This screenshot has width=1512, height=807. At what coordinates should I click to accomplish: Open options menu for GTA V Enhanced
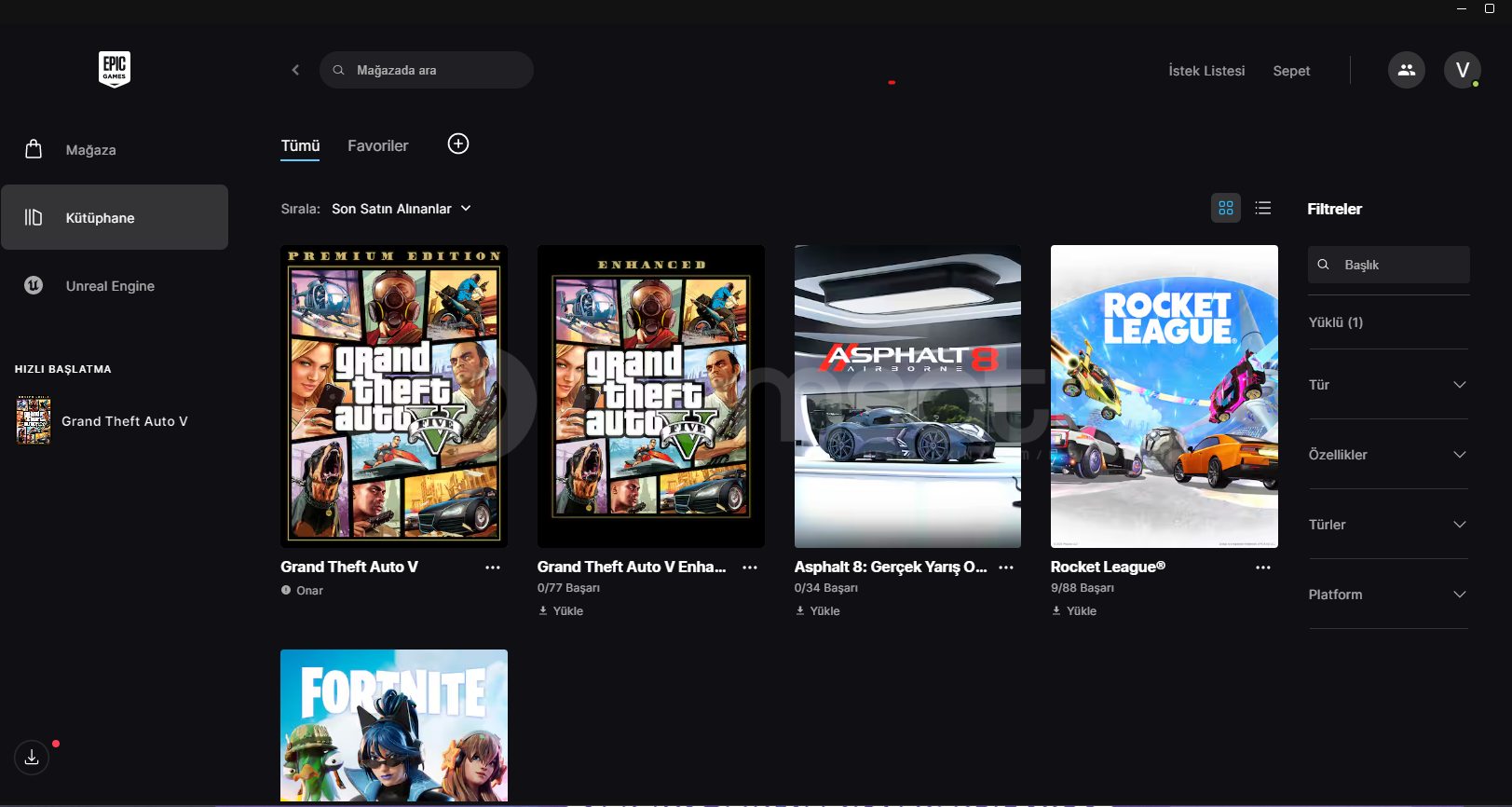pyautogui.click(x=750, y=568)
